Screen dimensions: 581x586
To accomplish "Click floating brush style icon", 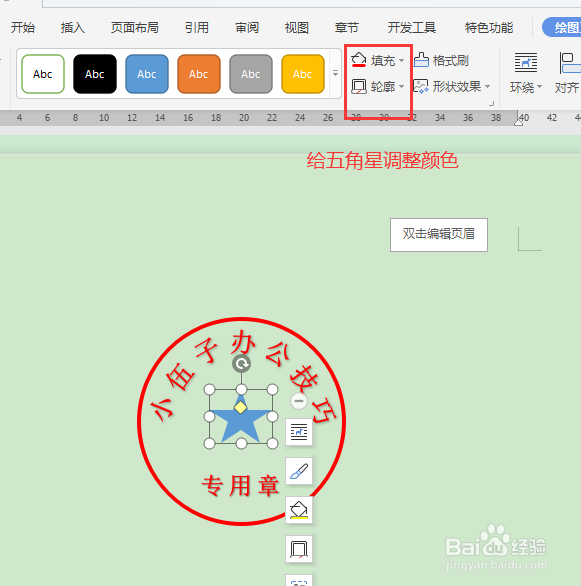I will pyautogui.click(x=299, y=471).
